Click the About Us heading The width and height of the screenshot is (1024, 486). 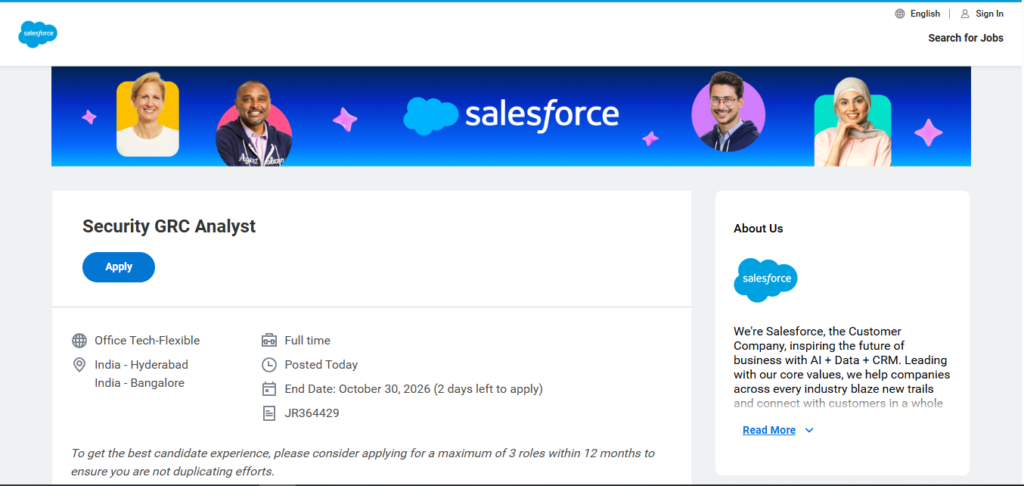(x=758, y=229)
